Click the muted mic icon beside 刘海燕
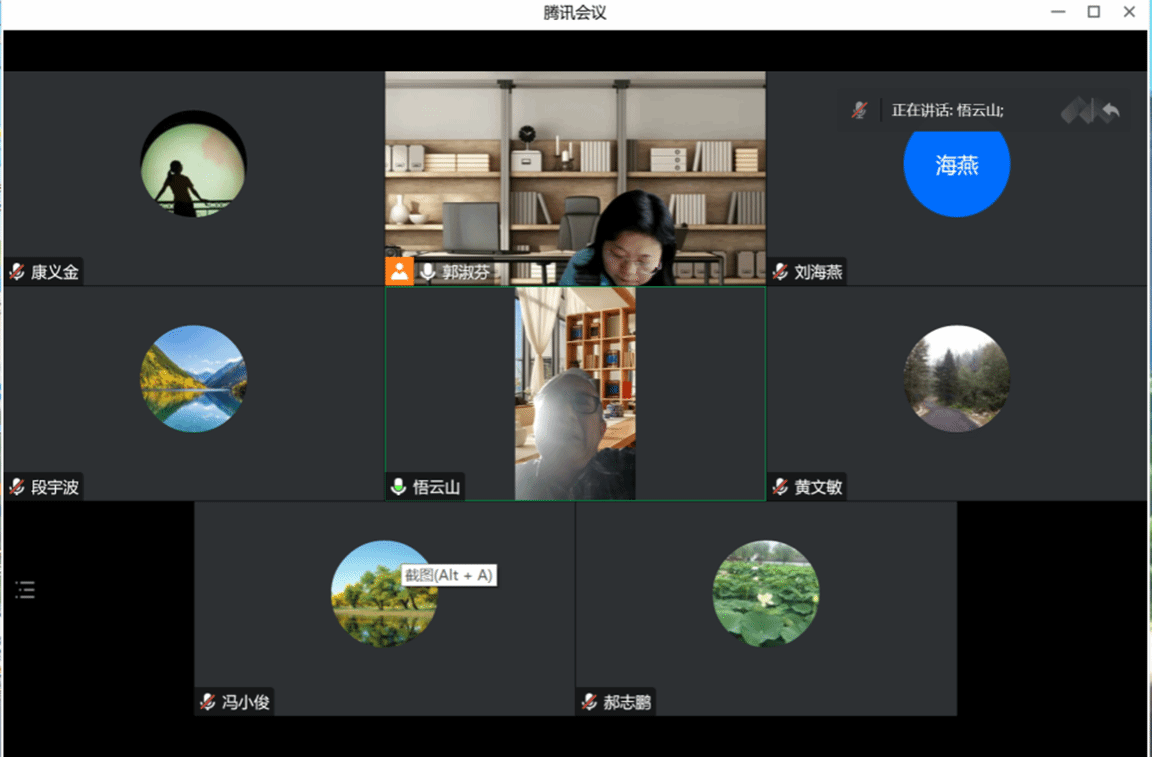This screenshot has width=1152, height=757. (780, 272)
